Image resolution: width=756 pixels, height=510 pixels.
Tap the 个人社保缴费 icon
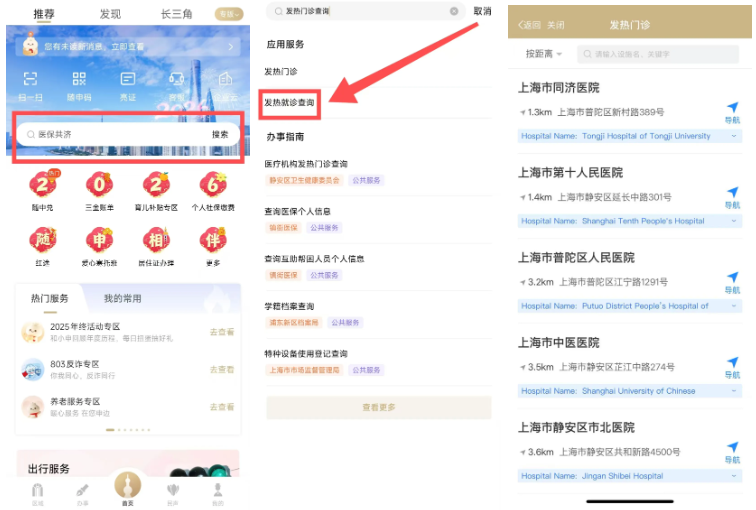pyautogui.click(x=213, y=188)
